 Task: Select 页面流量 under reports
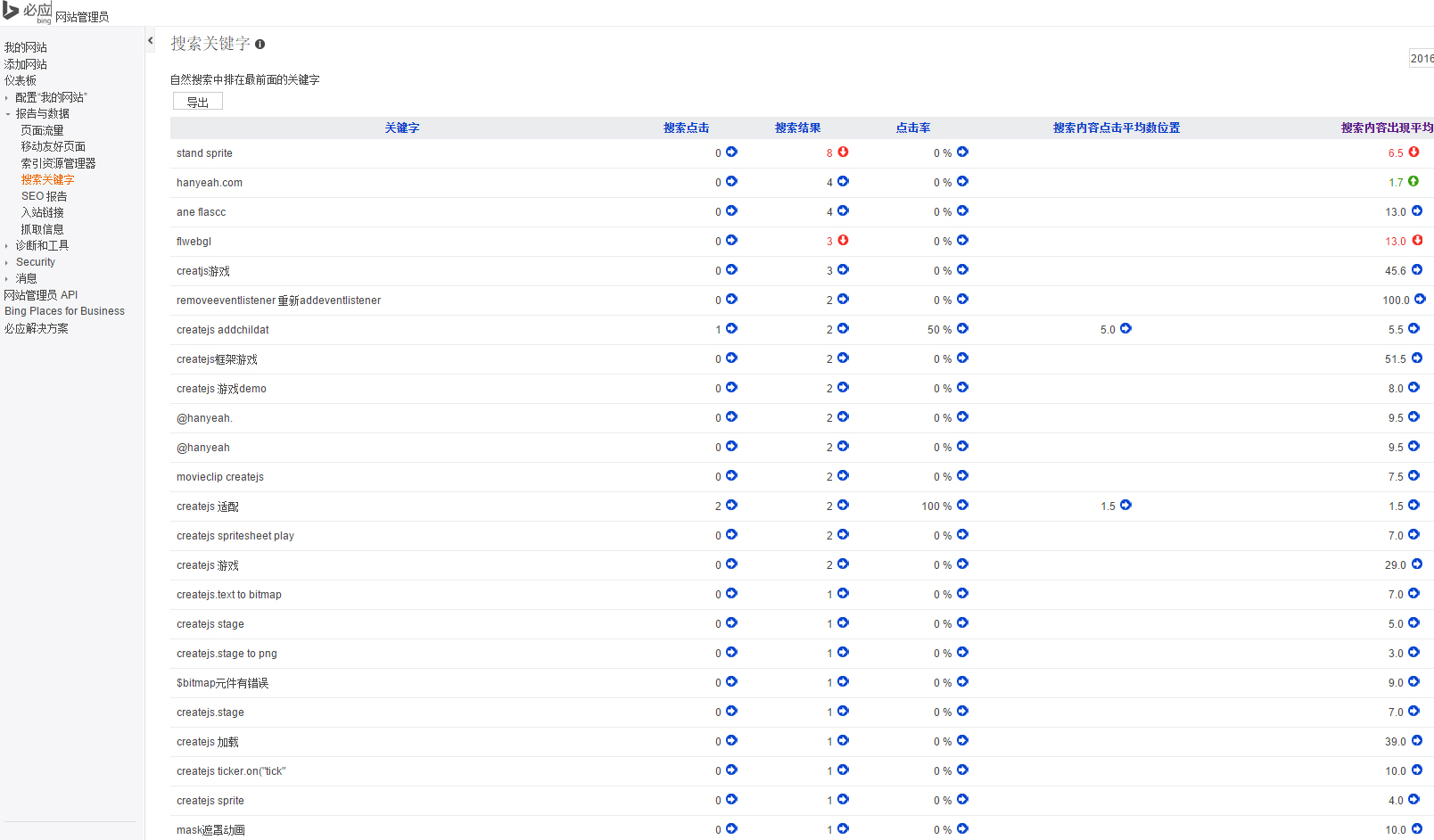point(43,130)
